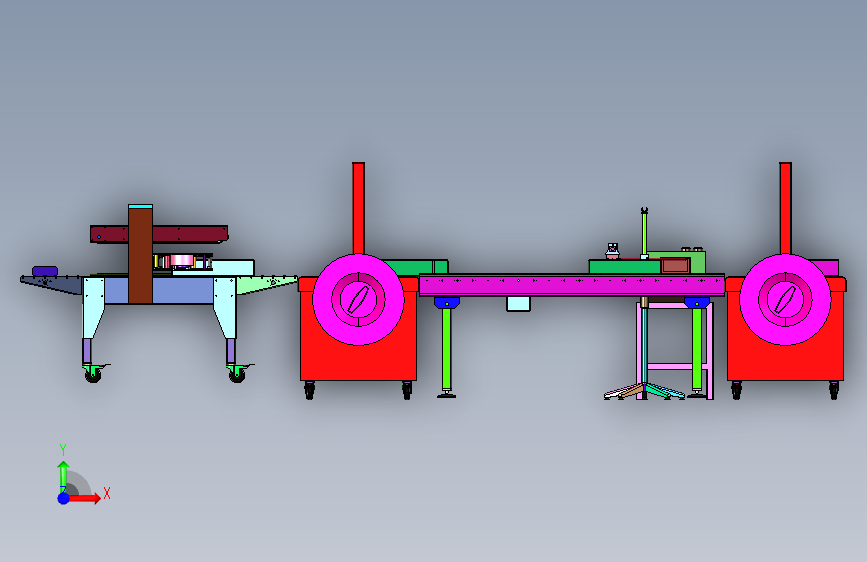Select the right red strapping machine cabinet
Image resolution: width=867 pixels, height=562 pixels.
785,362
